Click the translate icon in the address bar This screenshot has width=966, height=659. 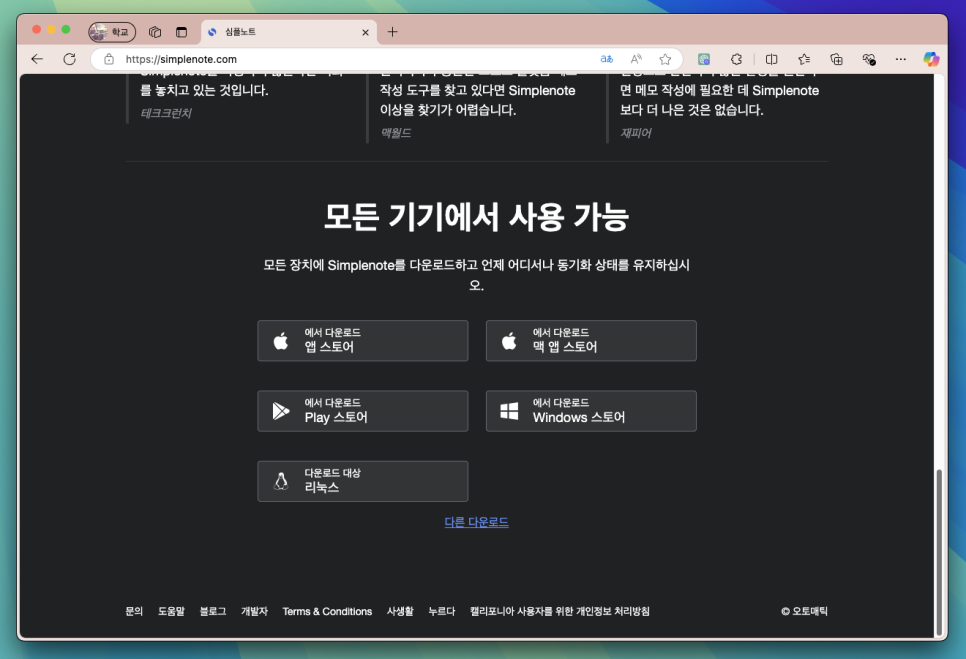[x=607, y=59]
